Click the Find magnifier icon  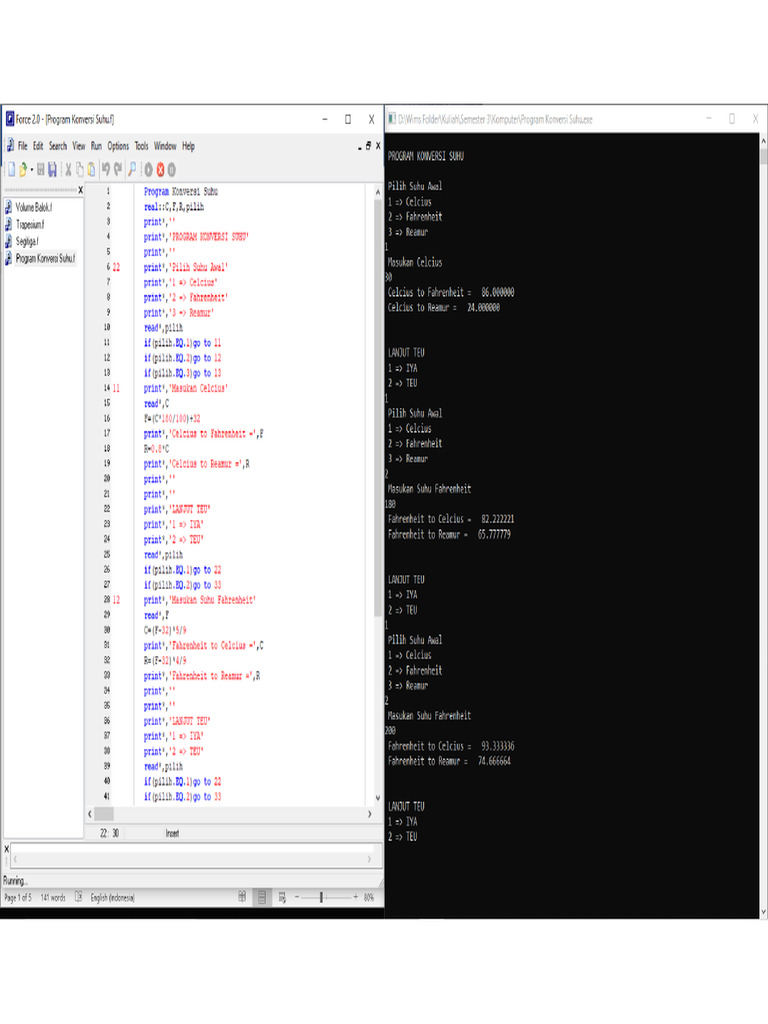click(x=132, y=170)
